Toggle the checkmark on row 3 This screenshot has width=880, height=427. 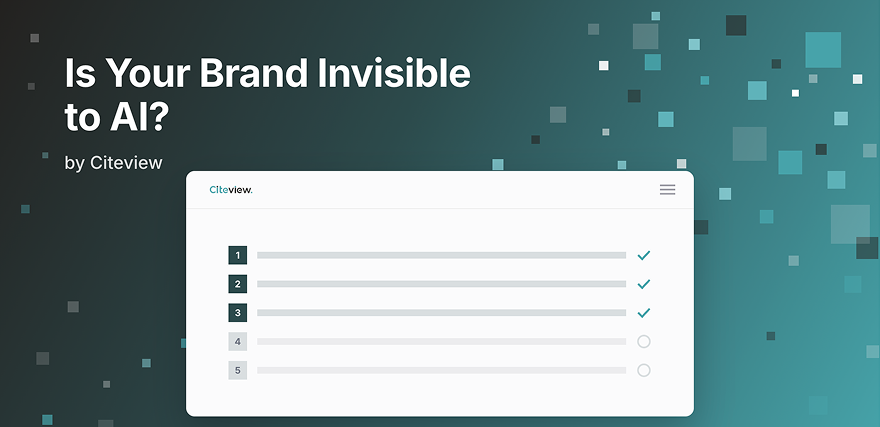[644, 313]
